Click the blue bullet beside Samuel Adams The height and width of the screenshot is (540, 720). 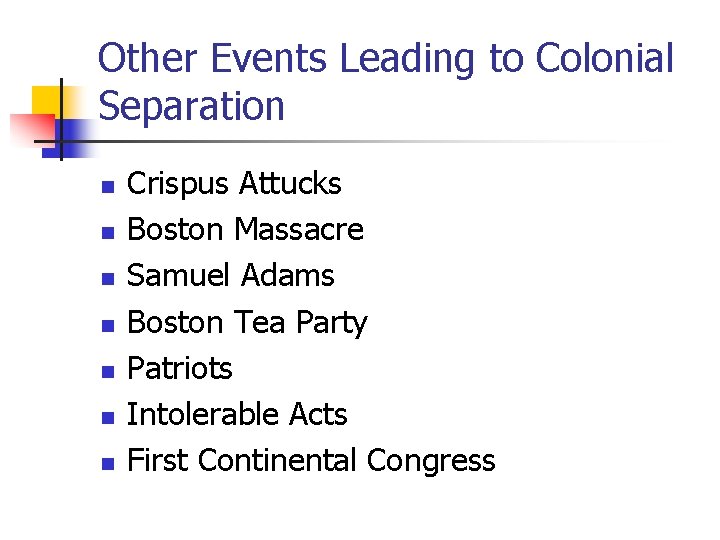click(108, 279)
